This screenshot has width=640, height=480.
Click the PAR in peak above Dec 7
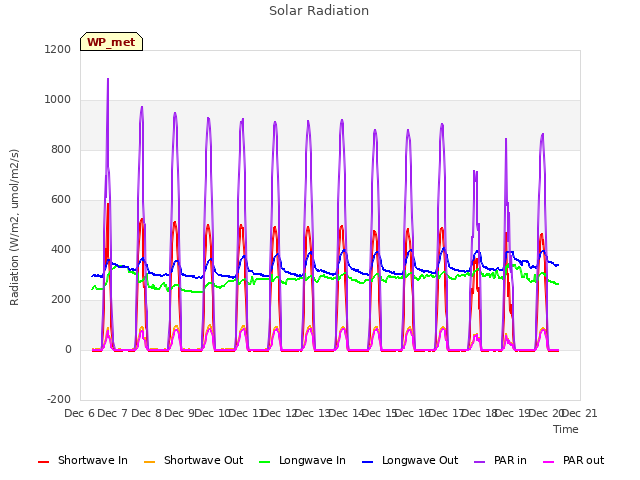(142, 108)
